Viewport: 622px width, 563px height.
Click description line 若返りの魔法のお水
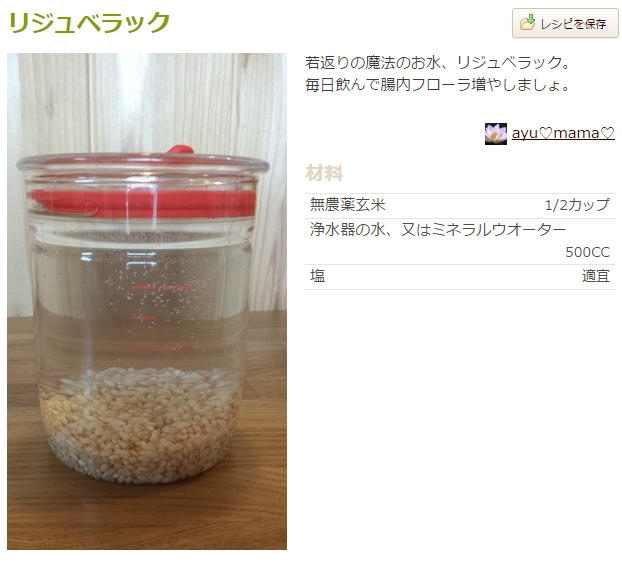438,63
